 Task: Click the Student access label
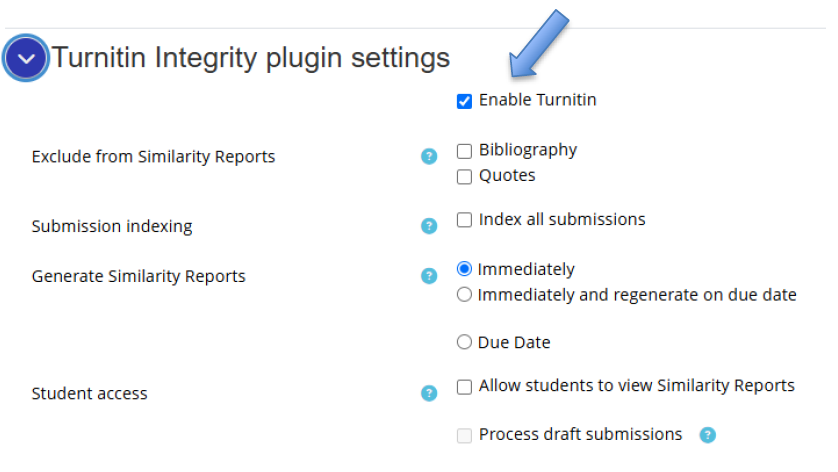(89, 394)
